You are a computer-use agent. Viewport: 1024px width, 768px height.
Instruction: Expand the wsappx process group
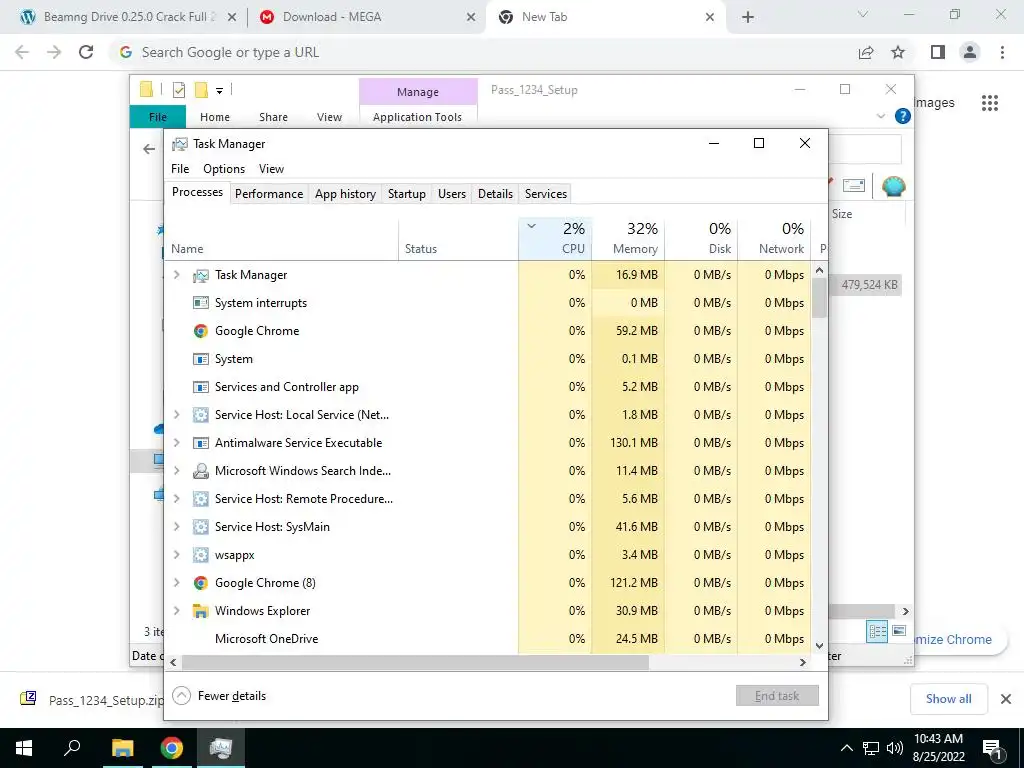point(176,555)
